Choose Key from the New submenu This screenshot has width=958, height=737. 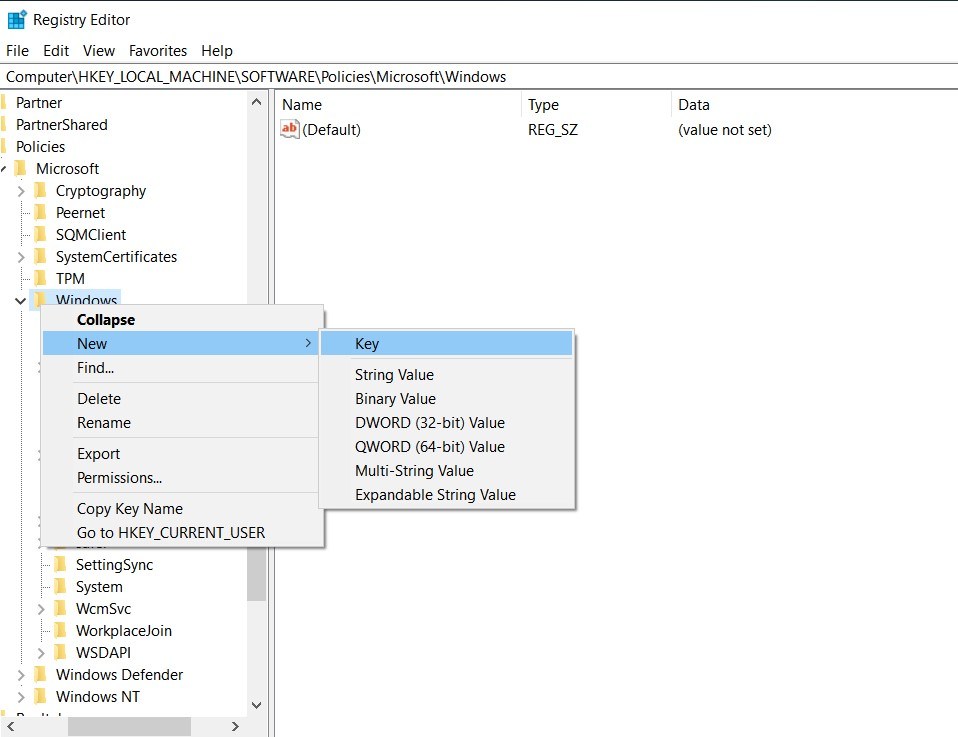tap(367, 344)
